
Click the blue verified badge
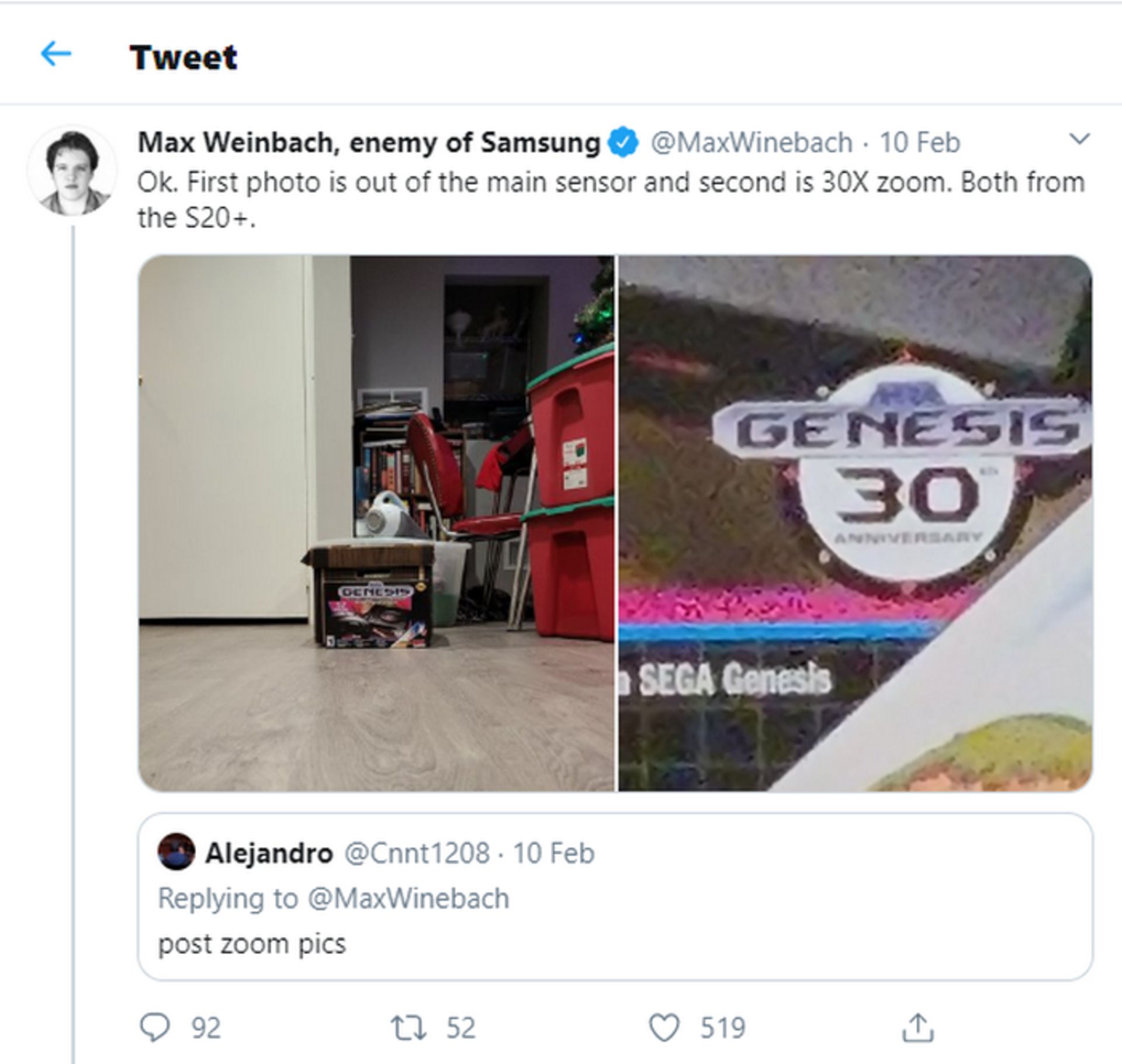tap(624, 143)
